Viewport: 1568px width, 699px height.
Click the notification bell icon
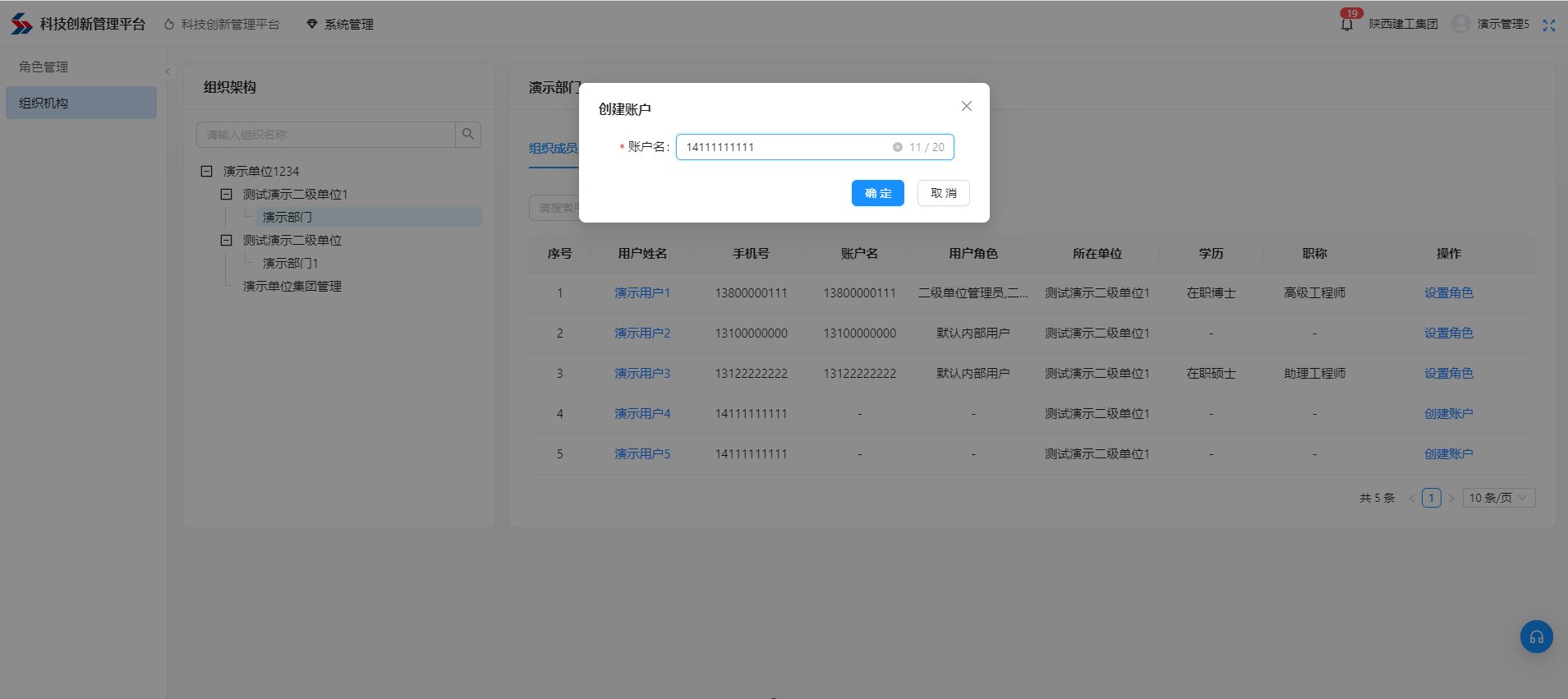[x=1347, y=25]
